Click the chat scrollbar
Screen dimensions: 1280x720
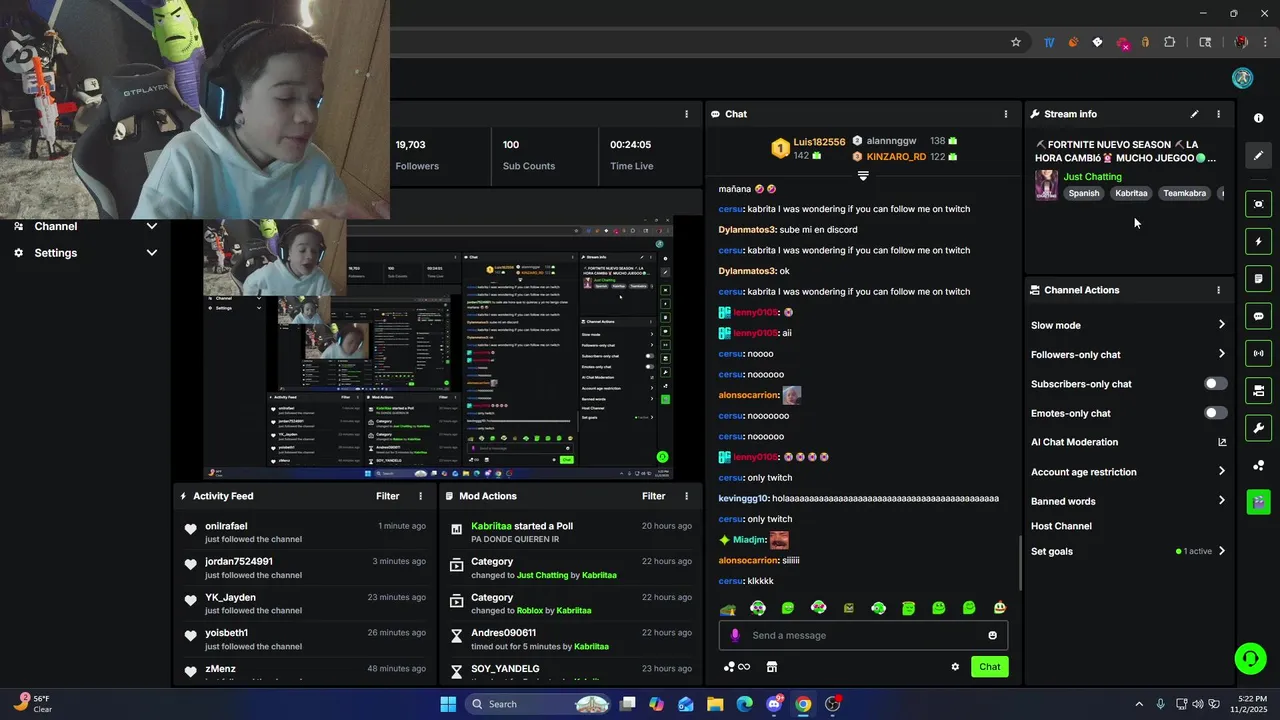point(1020,563)
